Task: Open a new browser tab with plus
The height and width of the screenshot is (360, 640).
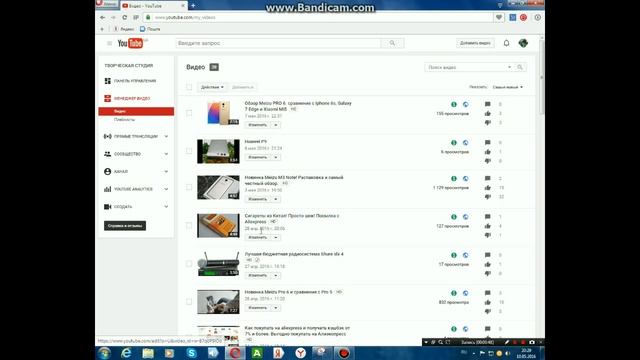Action: tap(193, 6)
